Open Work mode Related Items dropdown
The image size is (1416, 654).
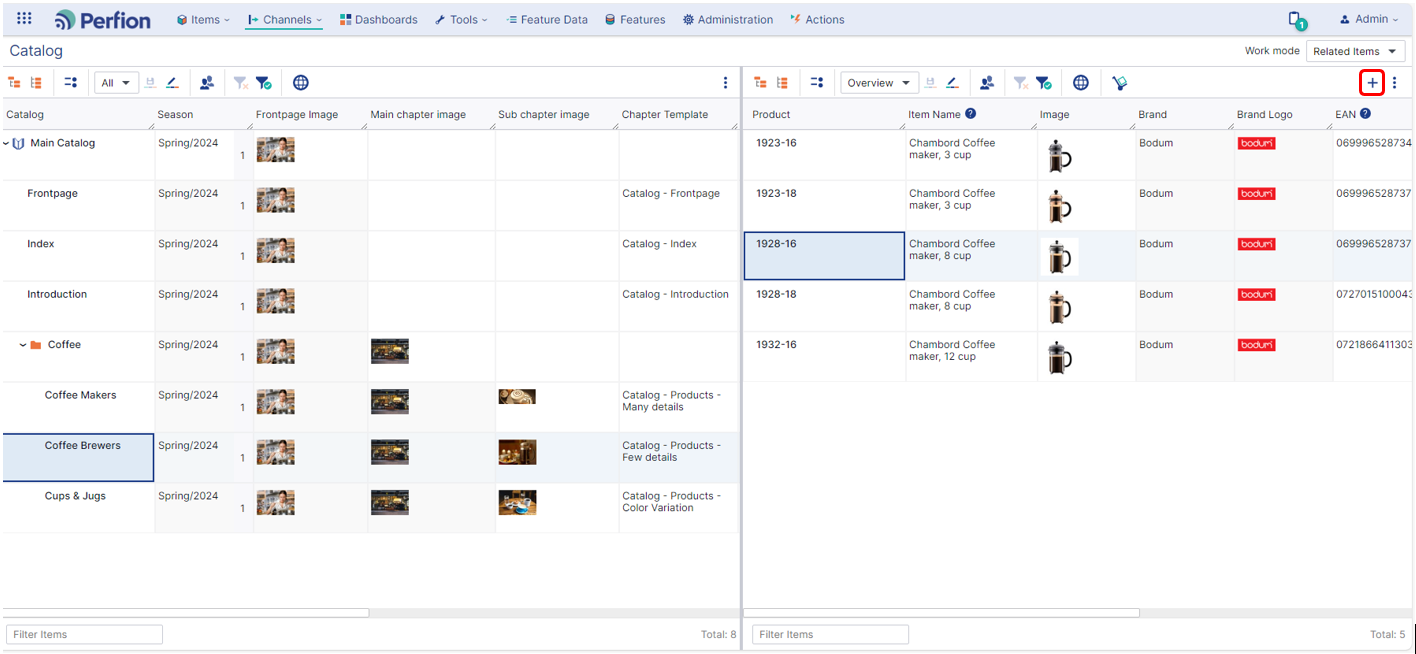pyautogui.click(x=1355, y=51)
